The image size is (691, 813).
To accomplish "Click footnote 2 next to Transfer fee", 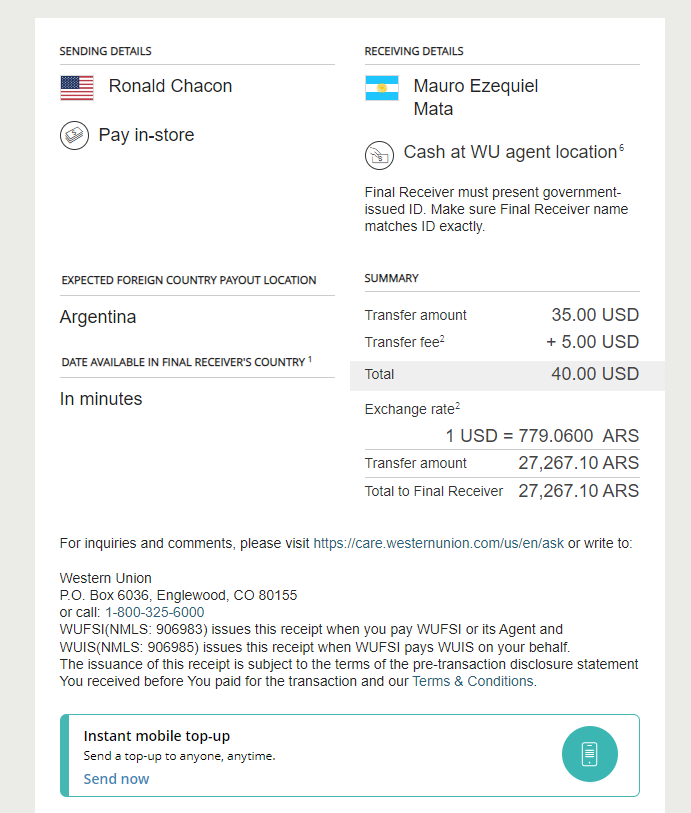I will 442,338.
